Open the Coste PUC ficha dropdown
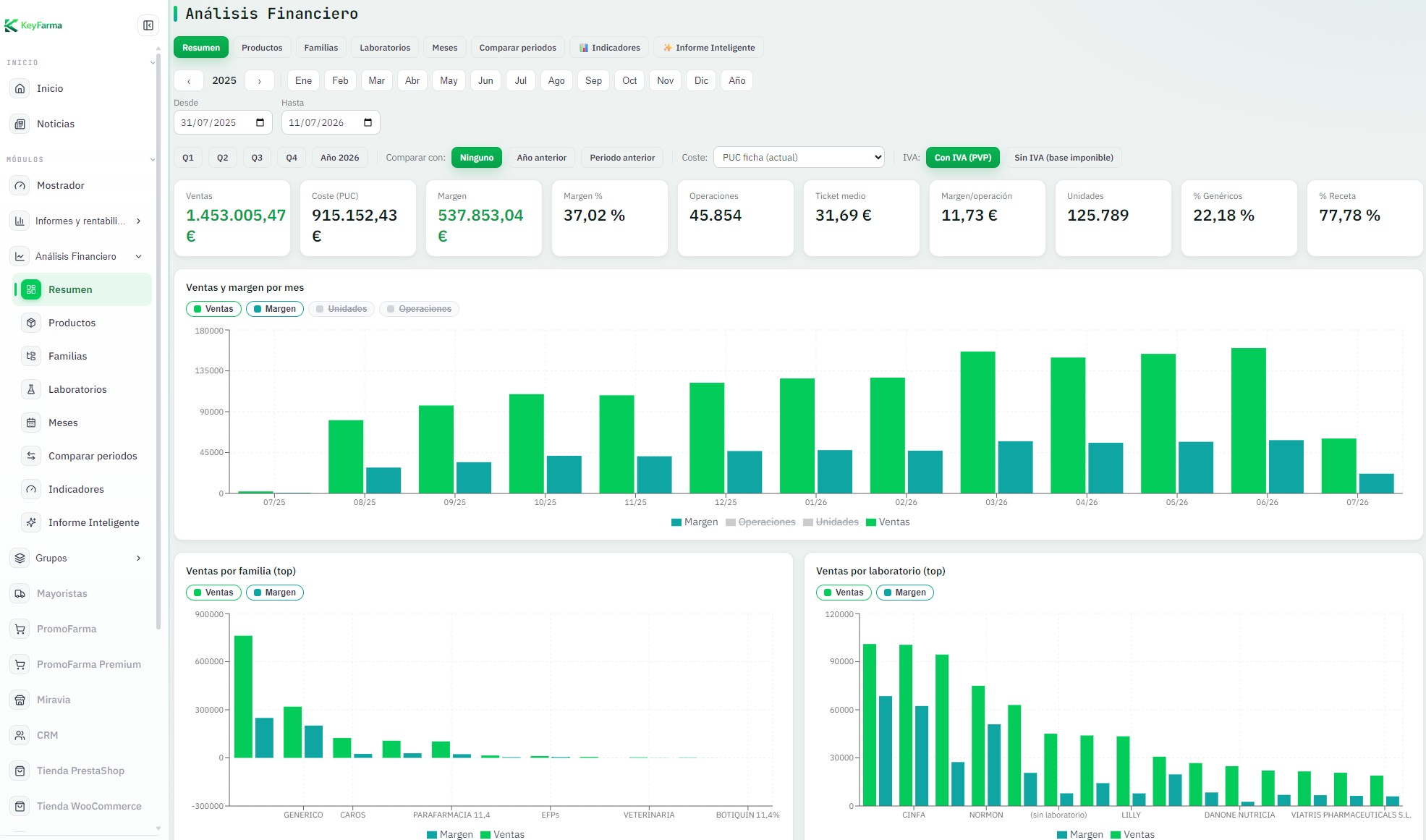Screen dimensions: 1426x840 tap(799, 158)
